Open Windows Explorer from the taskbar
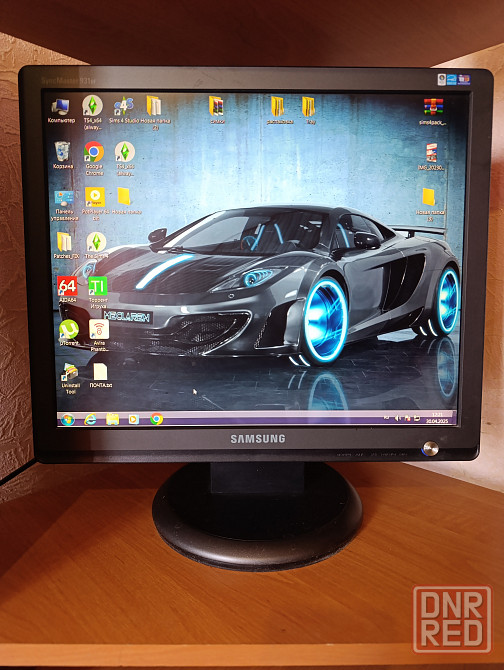This screenshot has width=504, height=670. point(112,419)
